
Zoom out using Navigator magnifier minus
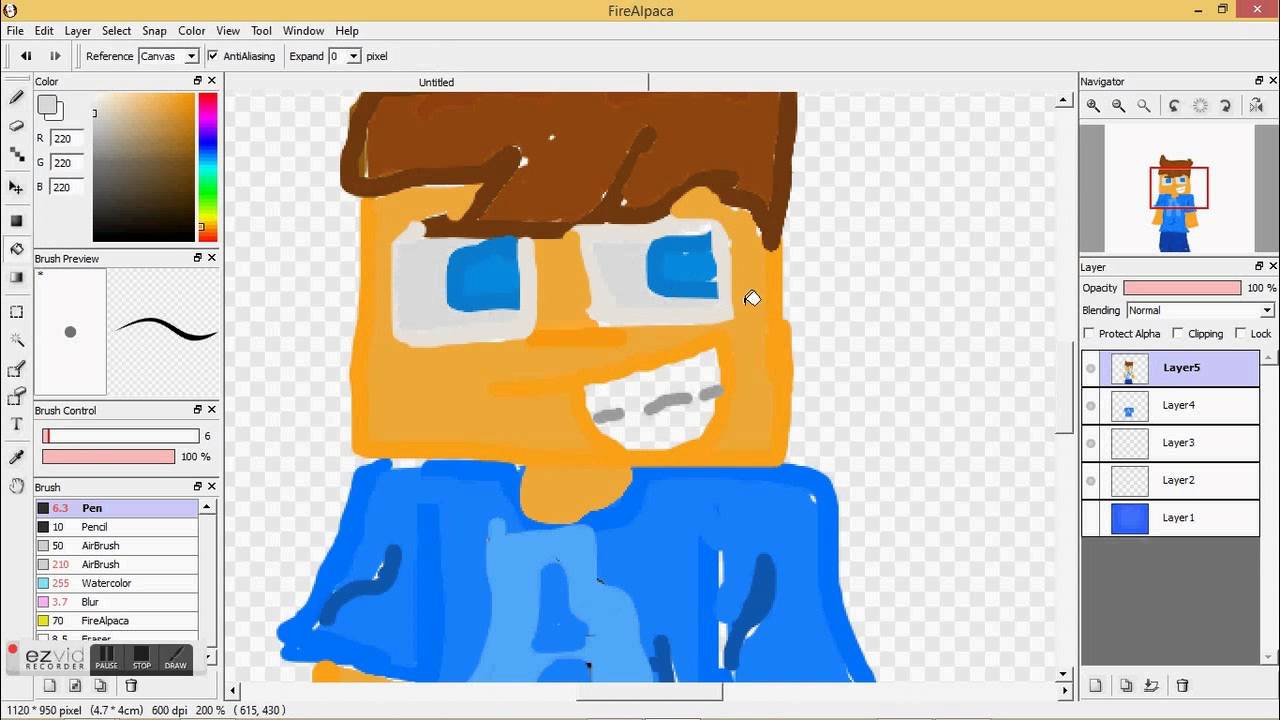1118,105
